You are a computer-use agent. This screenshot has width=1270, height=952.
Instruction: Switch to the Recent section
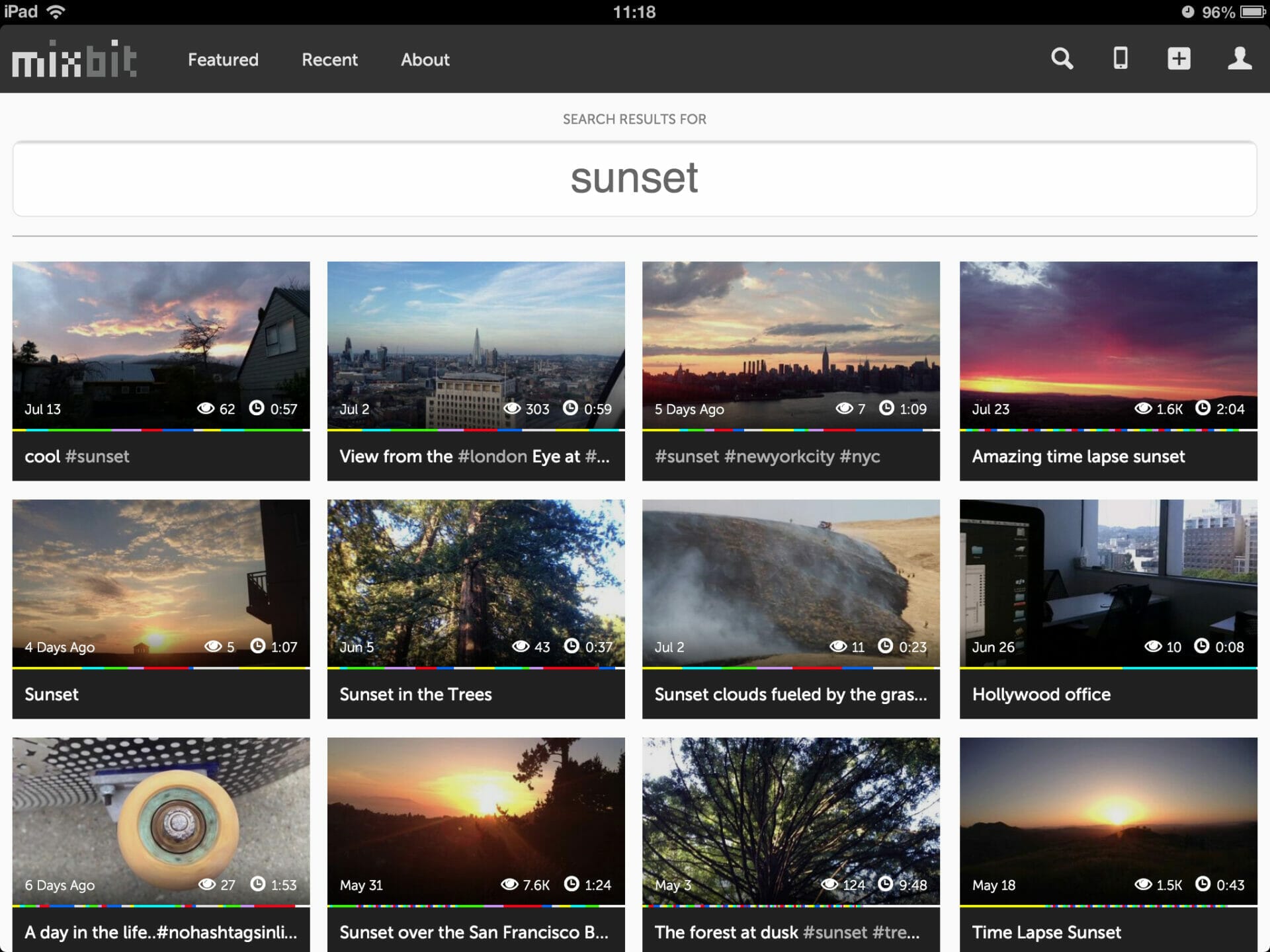pos(329,59)
